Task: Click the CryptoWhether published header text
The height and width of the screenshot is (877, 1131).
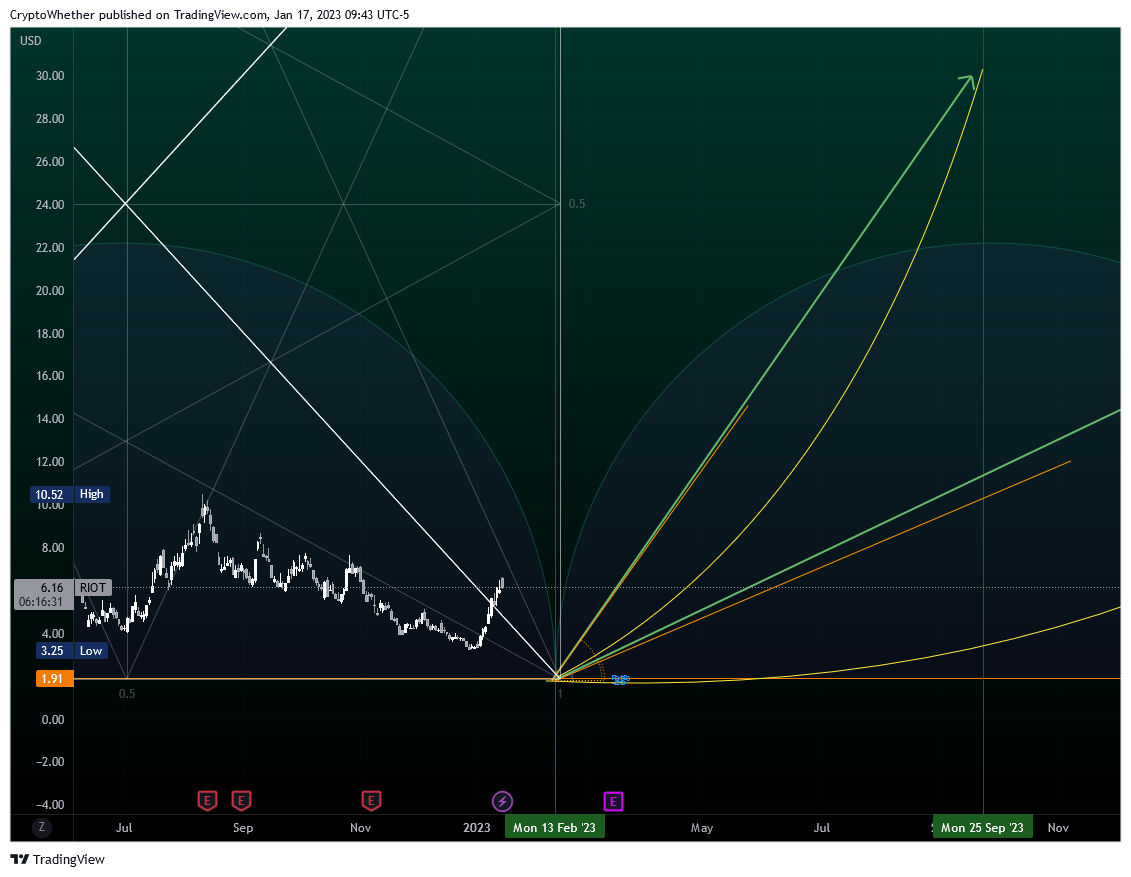Action: (209, 14)
